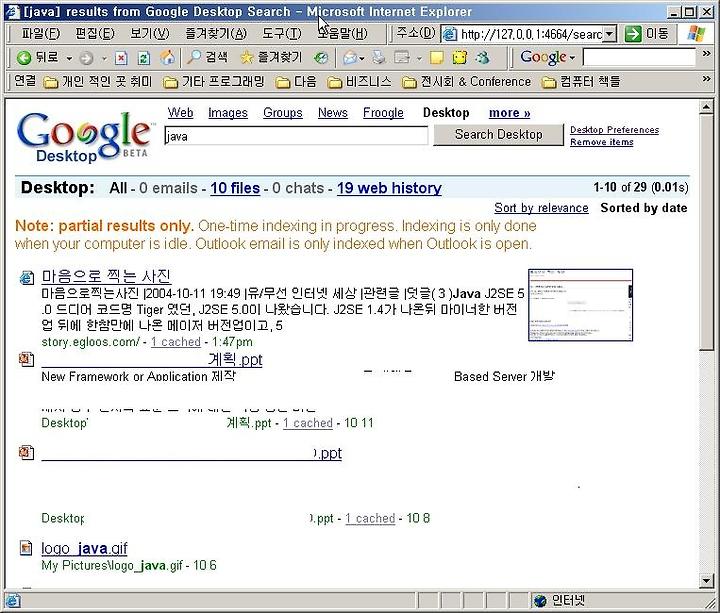Open the Media or History globe icon
Screen dimensions: 720x613
tap(321, 58)
